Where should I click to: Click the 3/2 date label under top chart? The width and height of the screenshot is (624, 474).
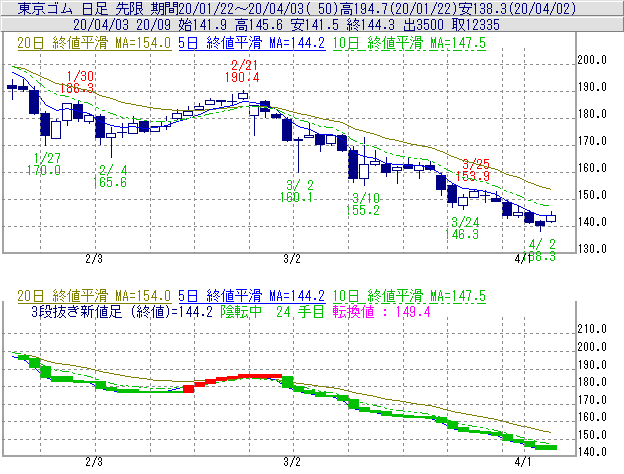[292, 259]
